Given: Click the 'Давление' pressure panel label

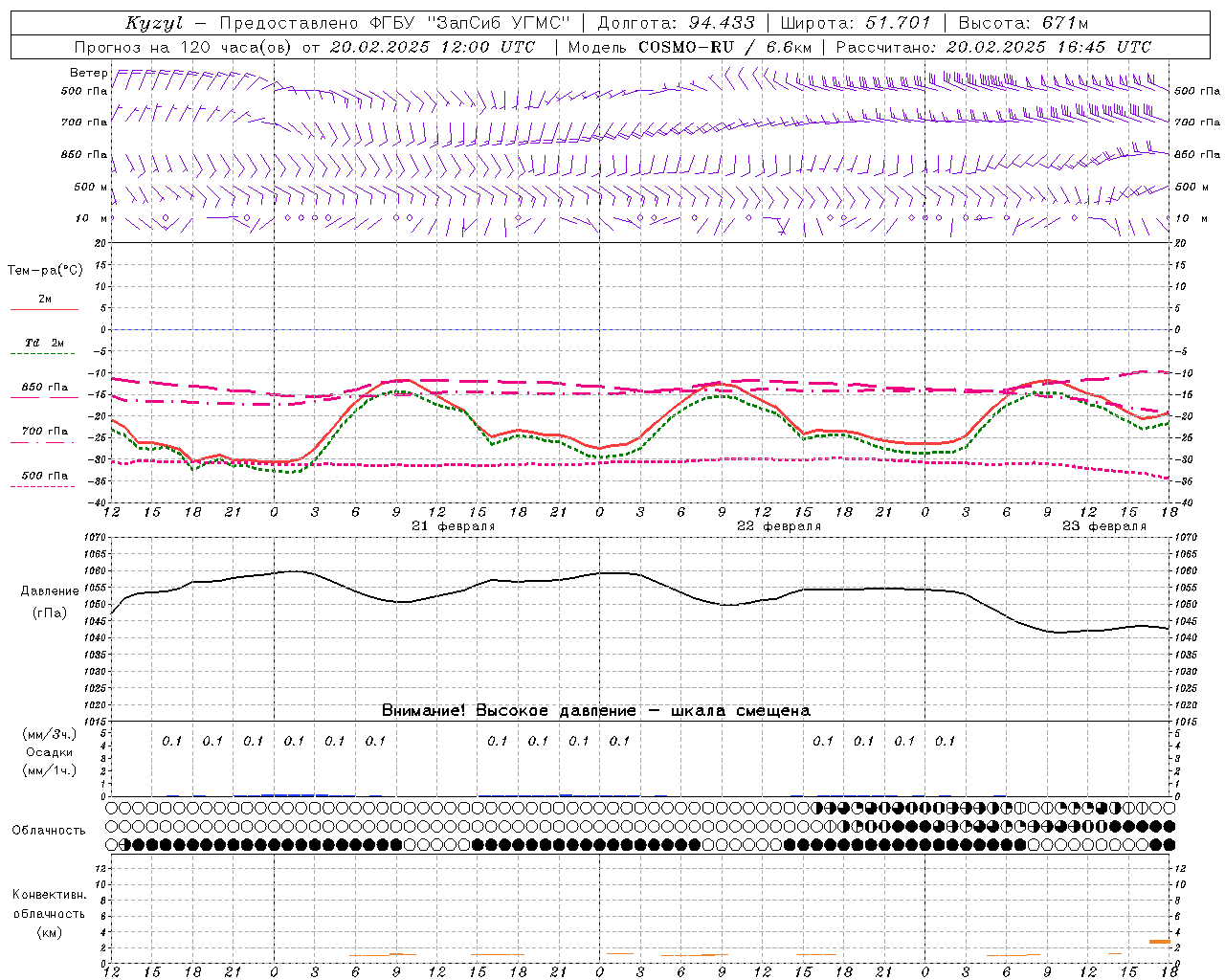Looking at the screenshot, I should [x=50, y=591].
